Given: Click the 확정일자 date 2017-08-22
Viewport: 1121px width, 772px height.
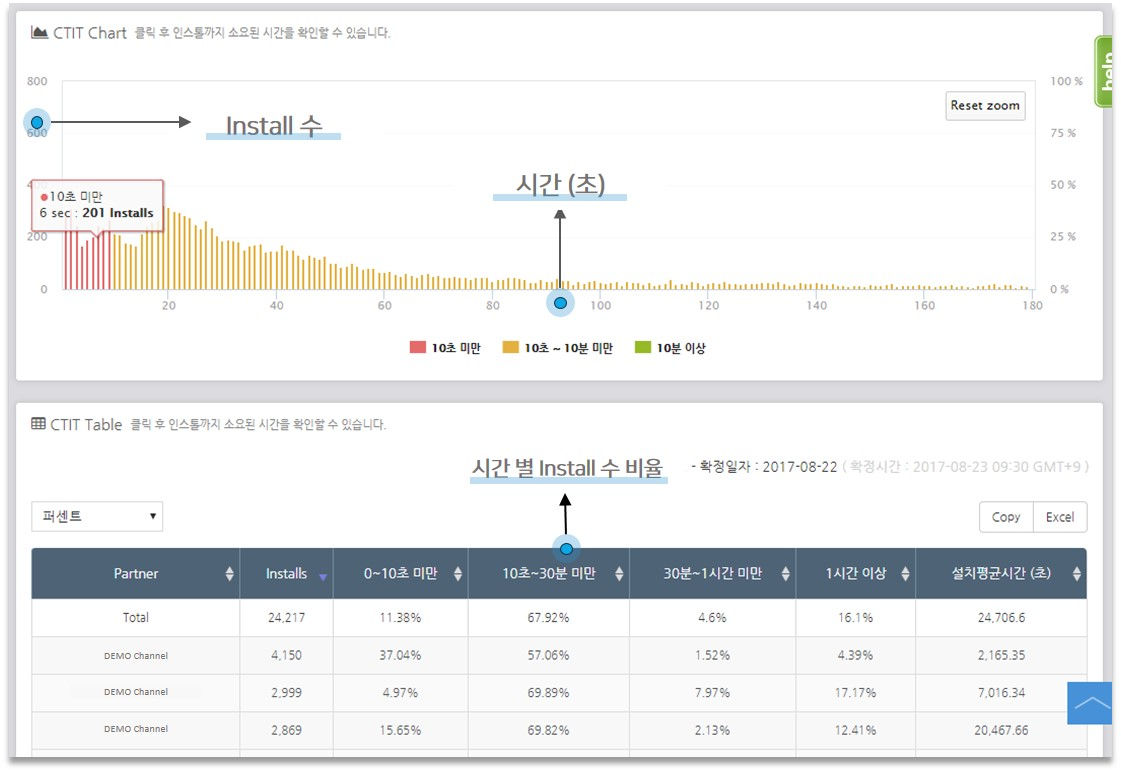Looking at the screenshot, I should pos(800,467).
